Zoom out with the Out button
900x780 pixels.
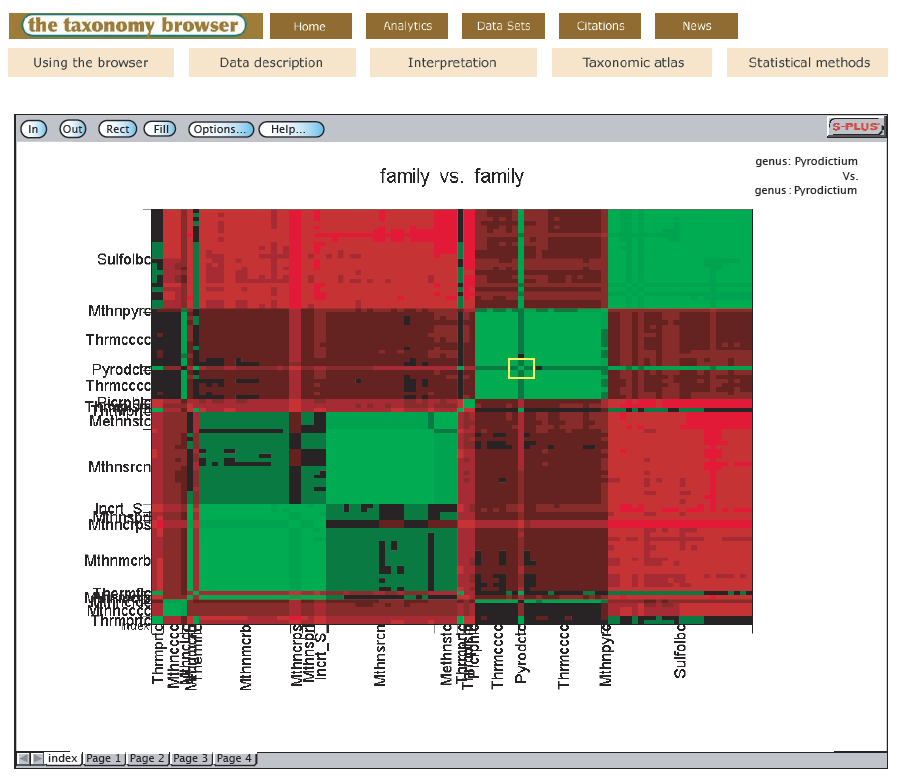coord(73,129)
